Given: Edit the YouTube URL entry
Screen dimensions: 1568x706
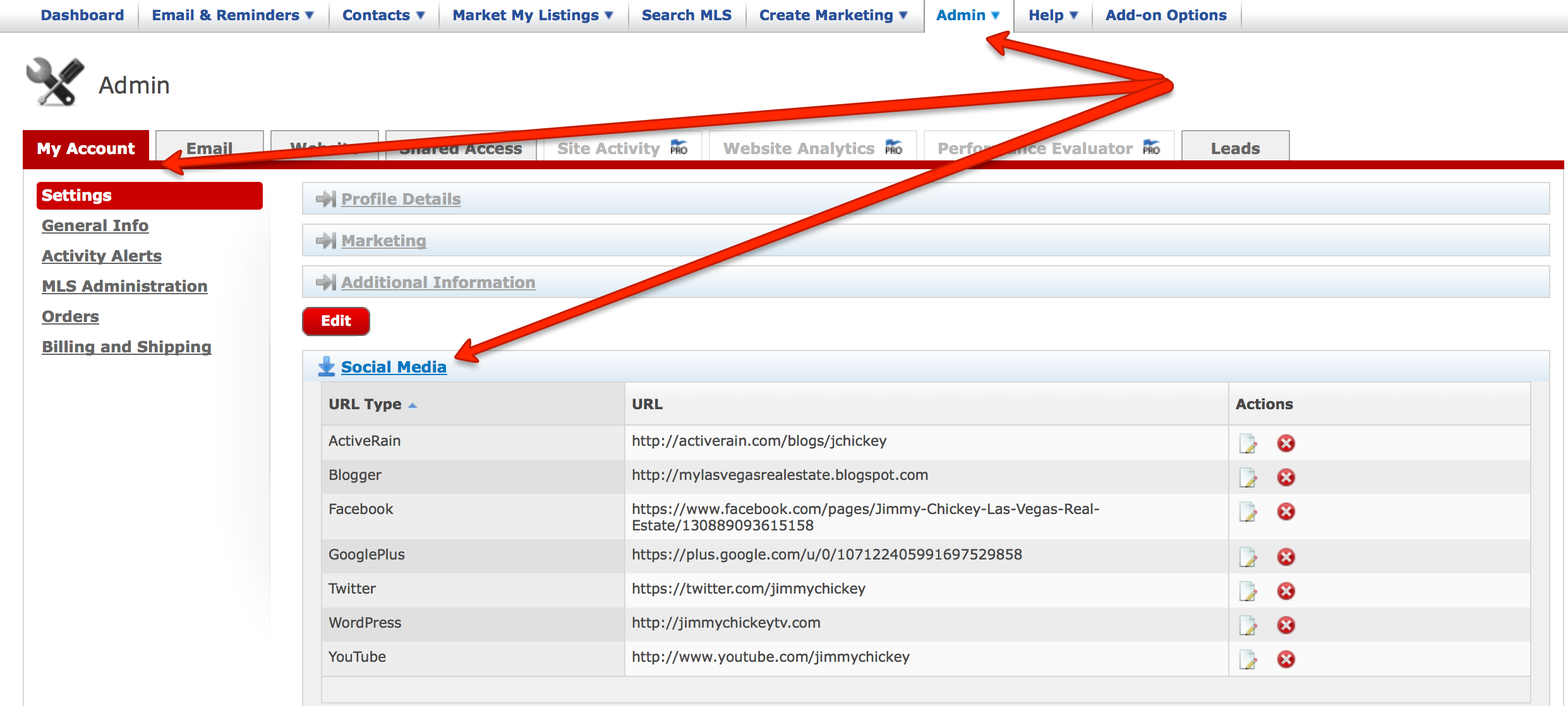Looking at the screenshot, I should click(x=1248, y=659).
